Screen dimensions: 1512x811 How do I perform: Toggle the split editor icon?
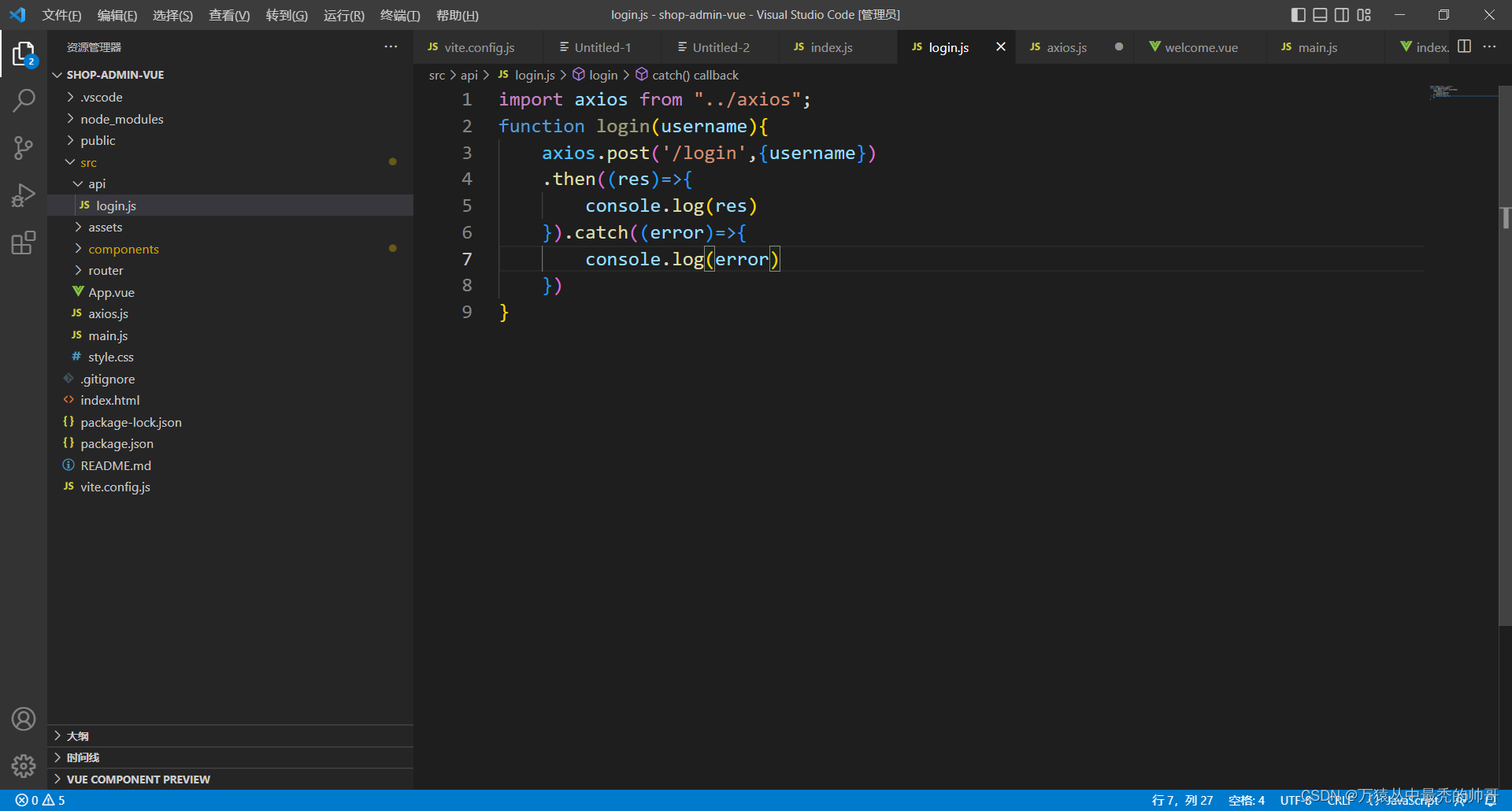tap(1465, 46)
